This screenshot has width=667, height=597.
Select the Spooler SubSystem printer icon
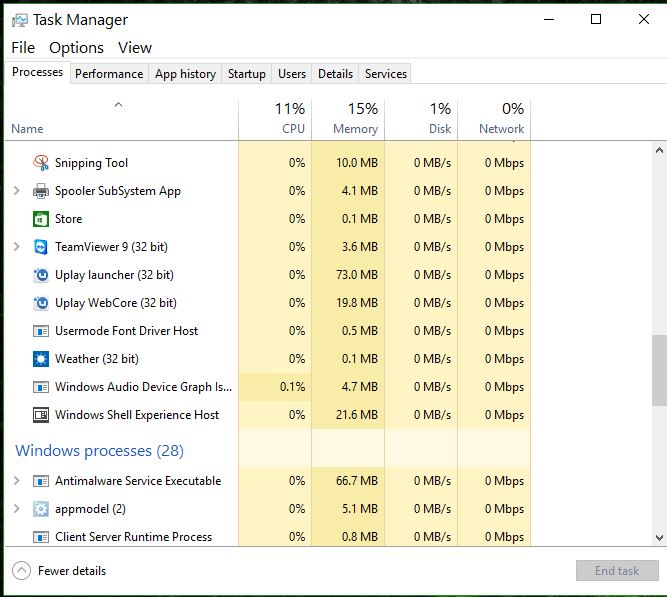point(41,191)
